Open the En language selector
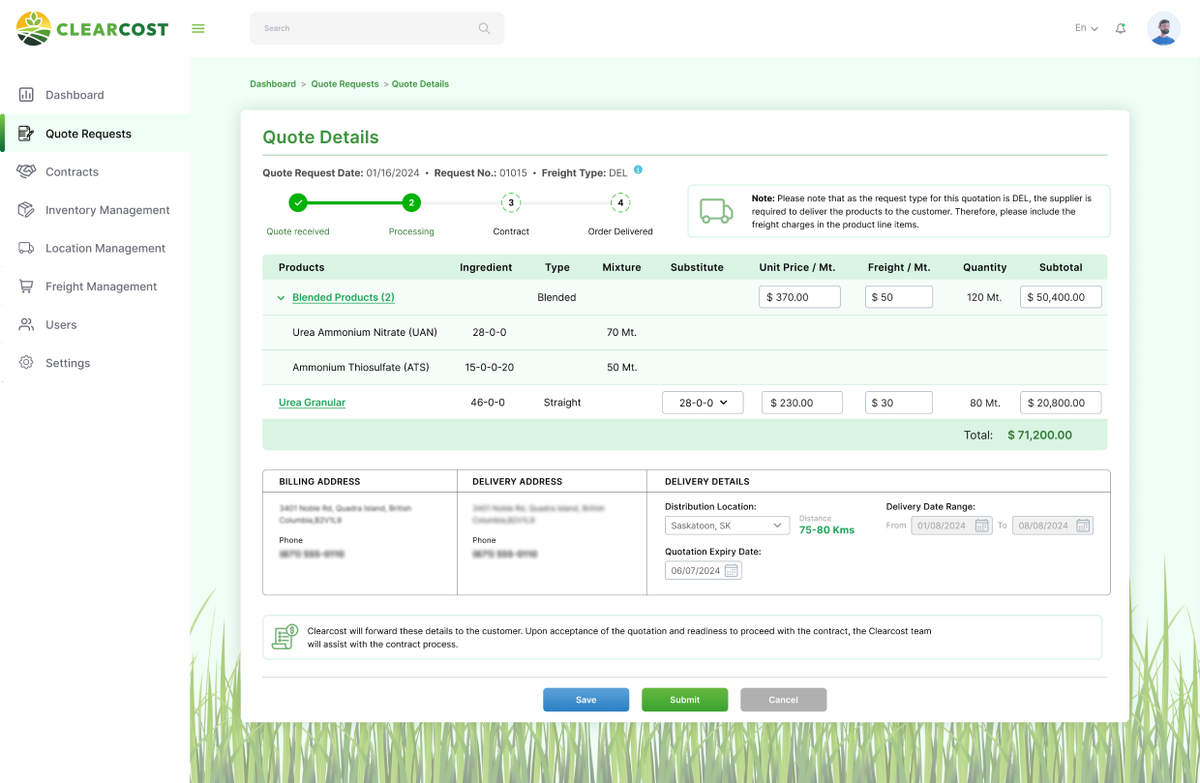Viewport: 1200px width, 783px height. tap(1086, 29)
